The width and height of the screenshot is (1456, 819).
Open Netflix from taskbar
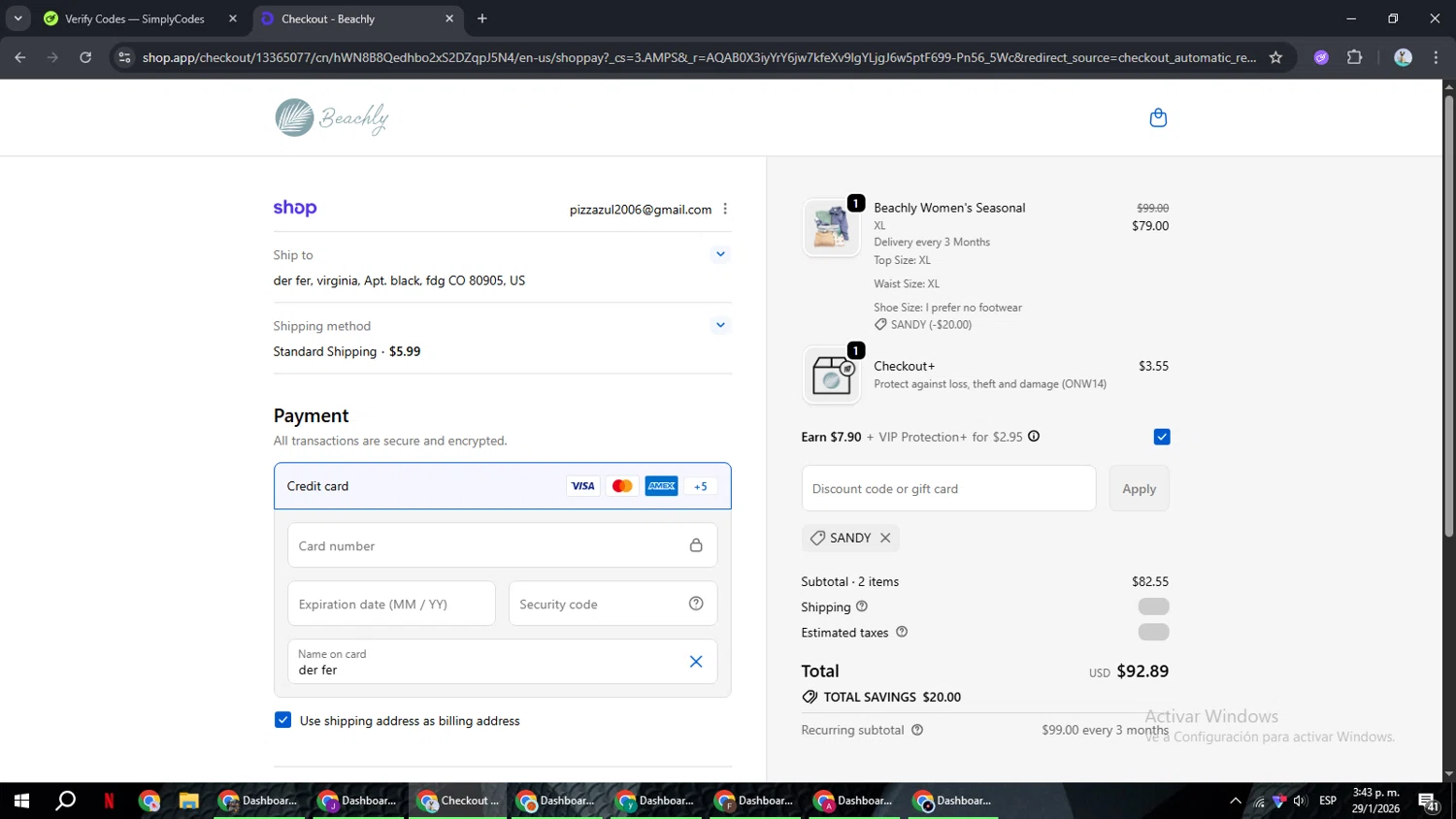point(109,801)
